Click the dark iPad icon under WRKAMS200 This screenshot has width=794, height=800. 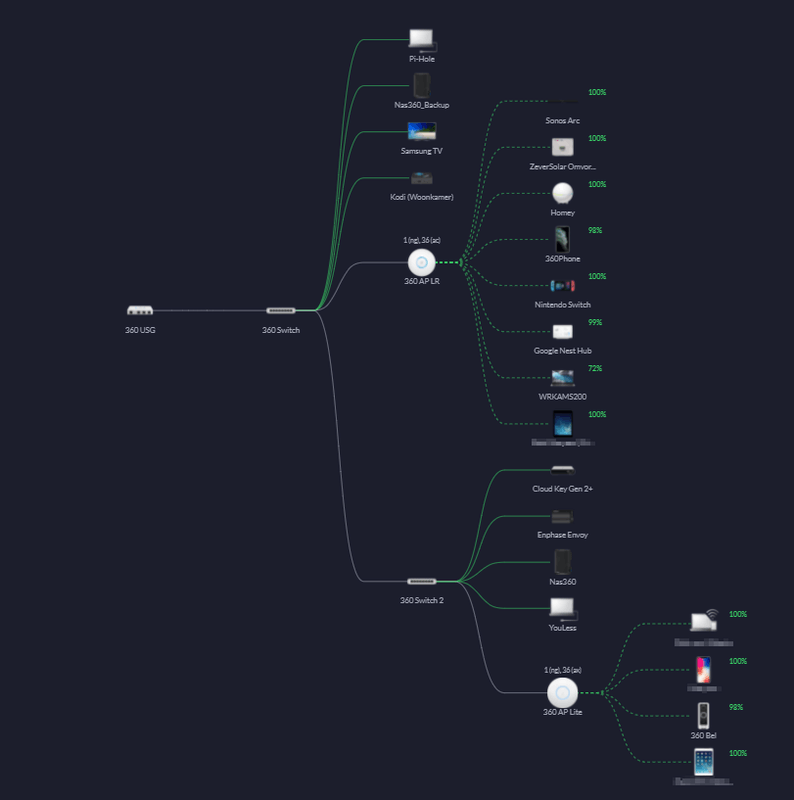coord(562,423)
